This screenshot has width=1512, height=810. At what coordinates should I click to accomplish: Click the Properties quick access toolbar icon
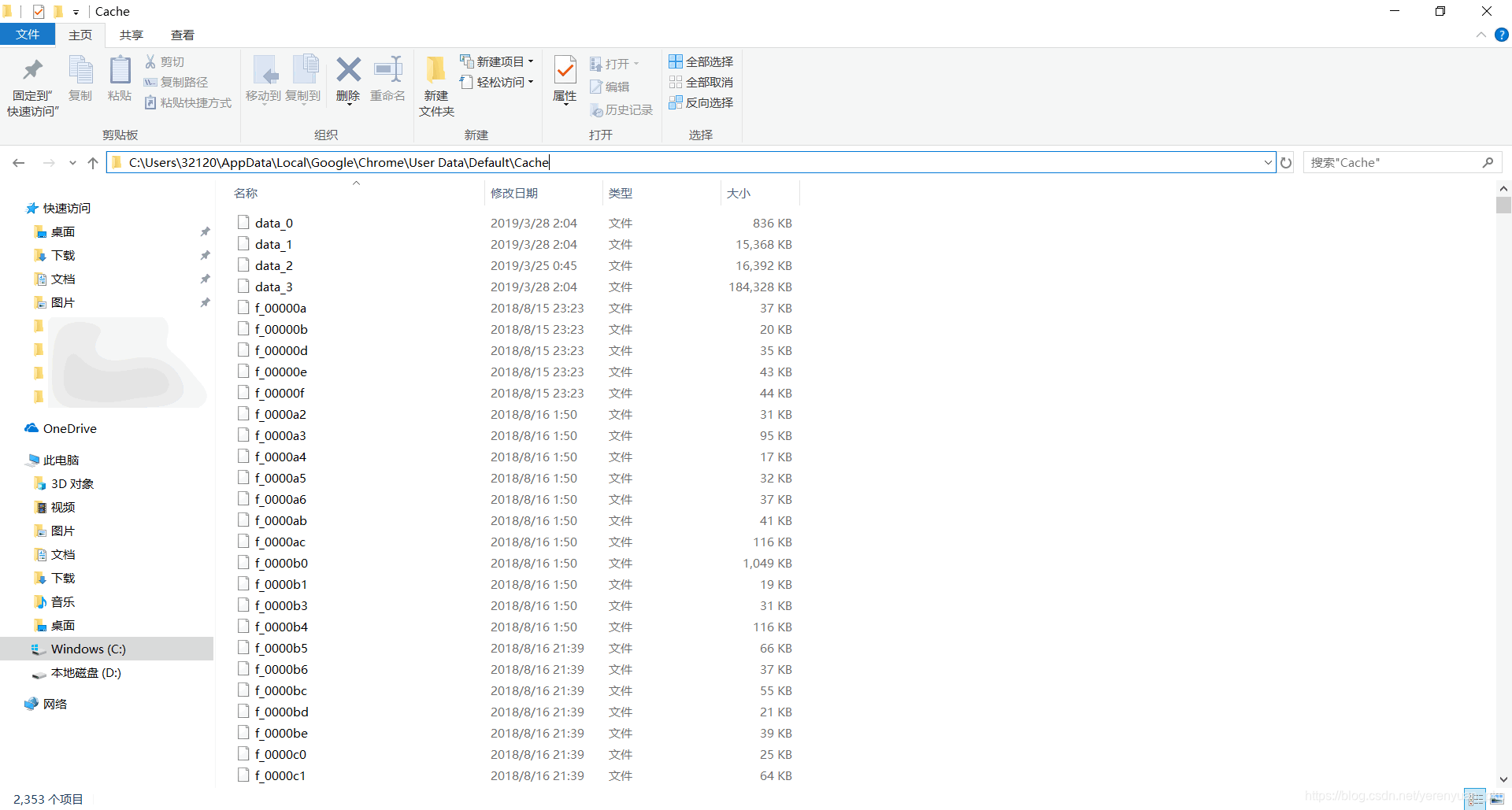pos(39,11)
